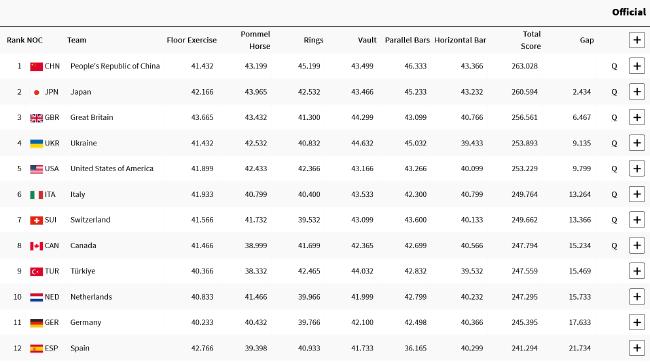Expand Canada row plus button
The image size is (650, 362).
[637, 245]
